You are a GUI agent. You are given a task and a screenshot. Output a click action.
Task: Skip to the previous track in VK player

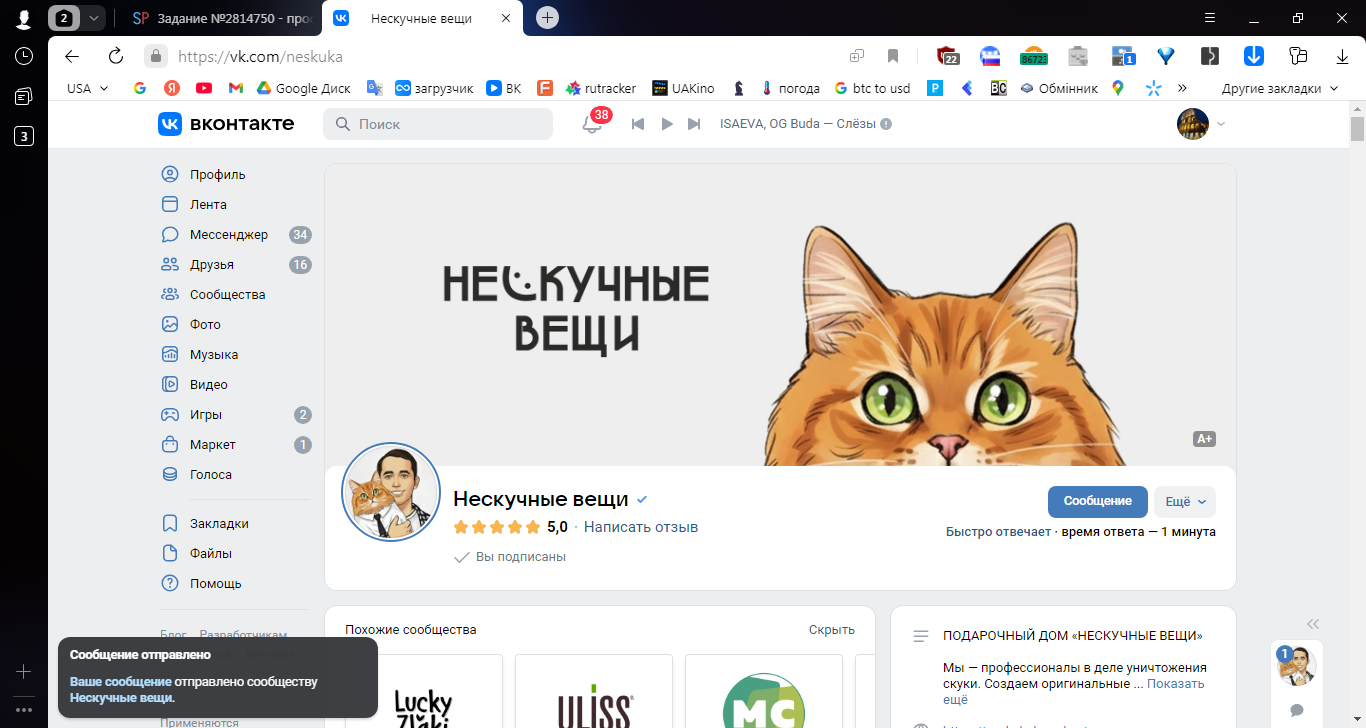pyautogui.click(x=637, y=124)
